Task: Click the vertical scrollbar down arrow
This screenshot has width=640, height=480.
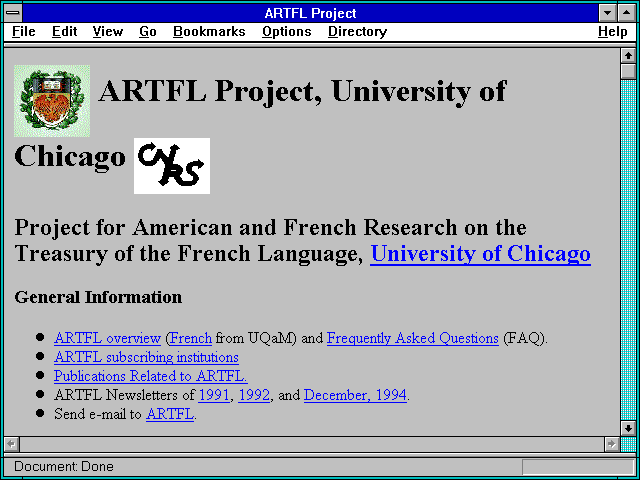Action: tap(628, 429)
